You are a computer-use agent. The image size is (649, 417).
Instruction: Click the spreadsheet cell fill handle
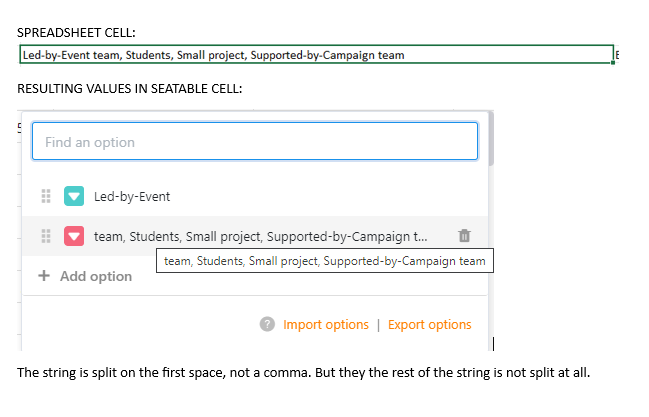point(613,62)
